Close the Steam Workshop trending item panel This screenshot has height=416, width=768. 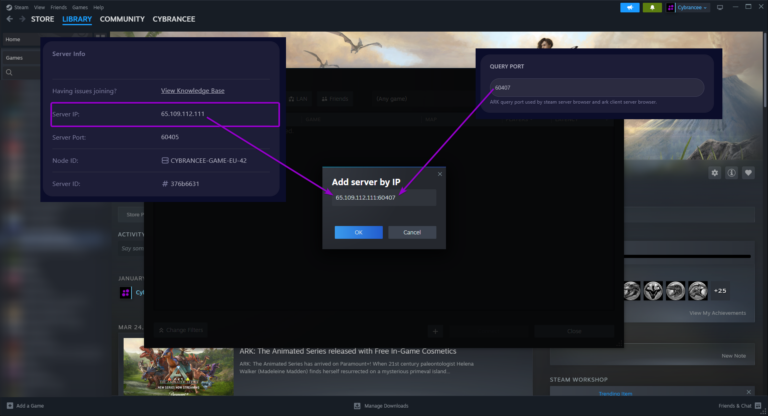(748, 392)
